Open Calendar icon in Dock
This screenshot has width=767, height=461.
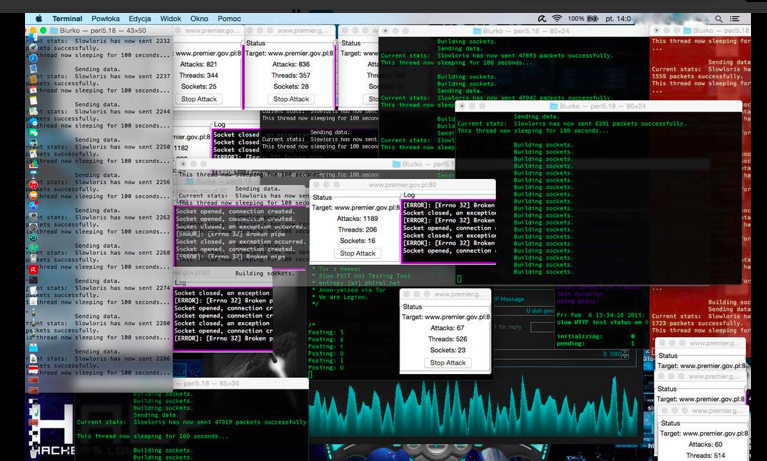33,90
